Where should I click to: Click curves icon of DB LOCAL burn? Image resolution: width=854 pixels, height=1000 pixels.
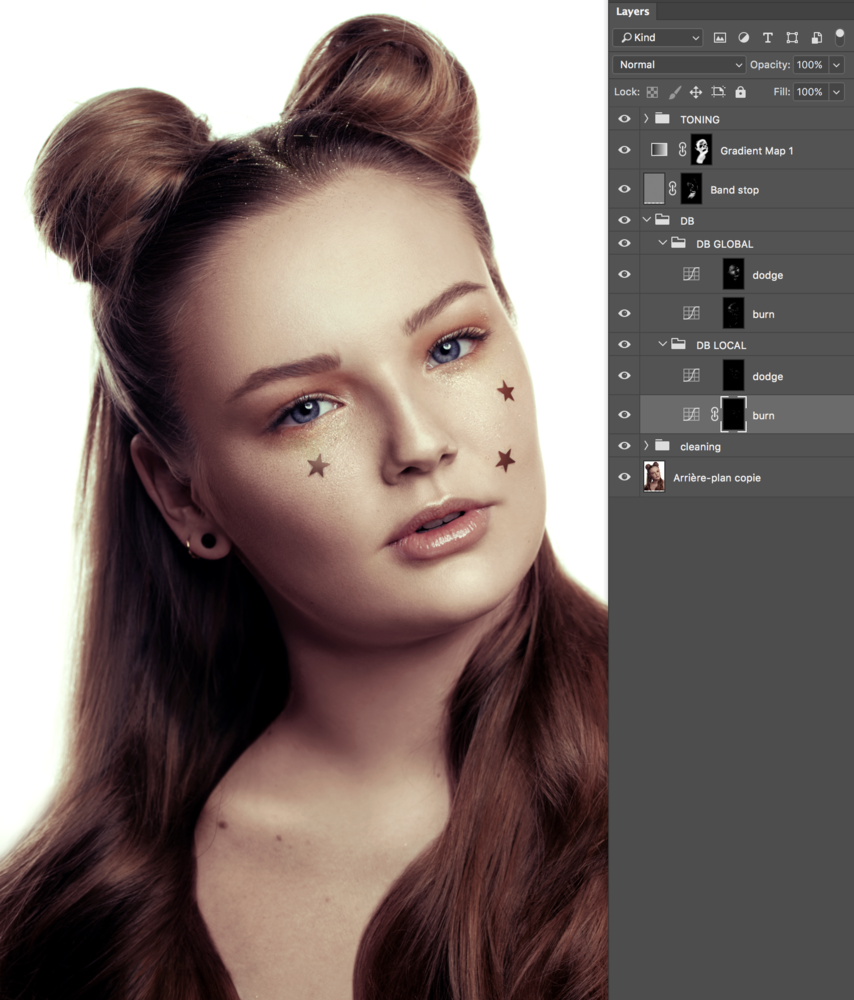tap(691, 415)
